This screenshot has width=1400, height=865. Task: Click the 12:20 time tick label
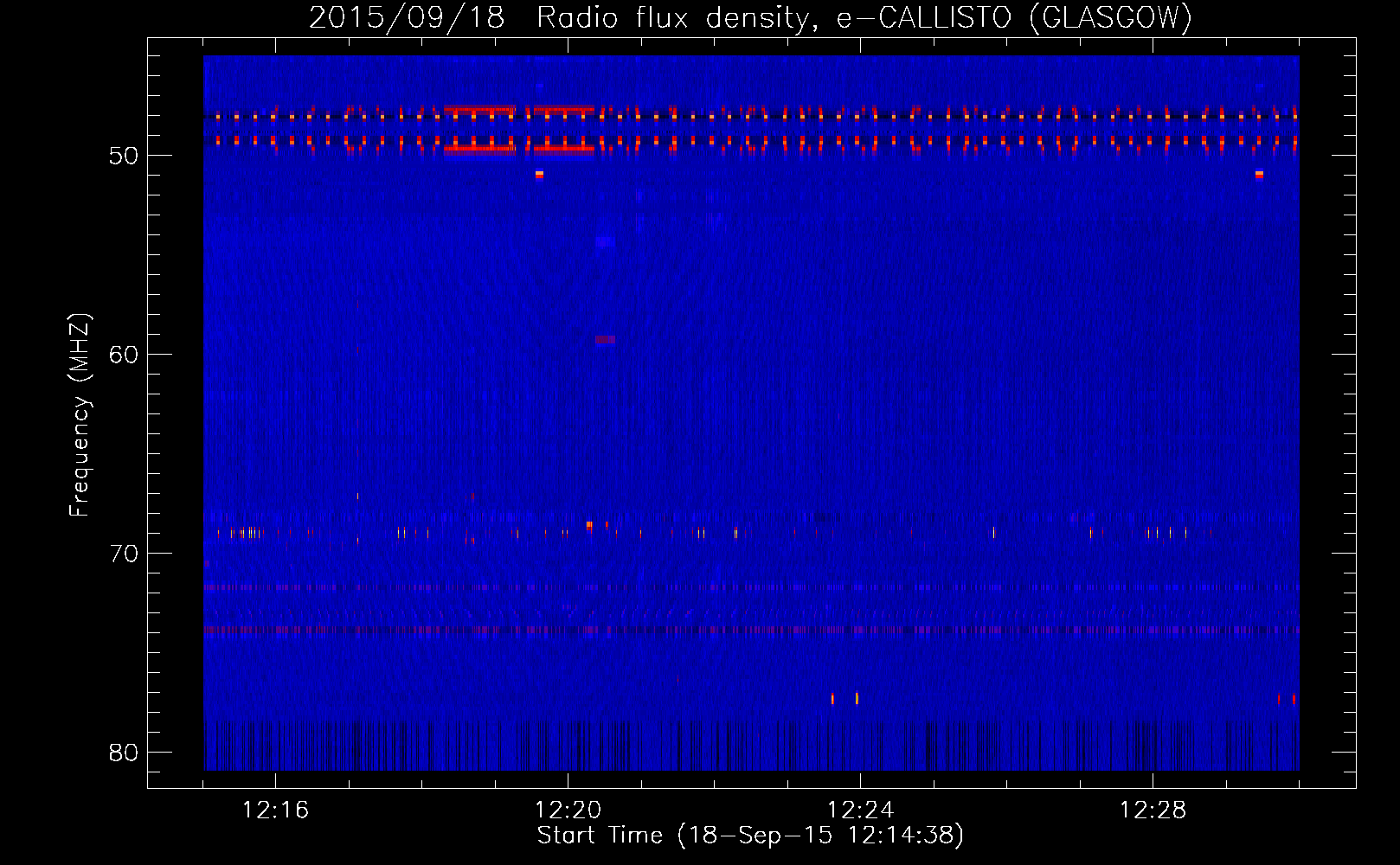click(568, 811)
